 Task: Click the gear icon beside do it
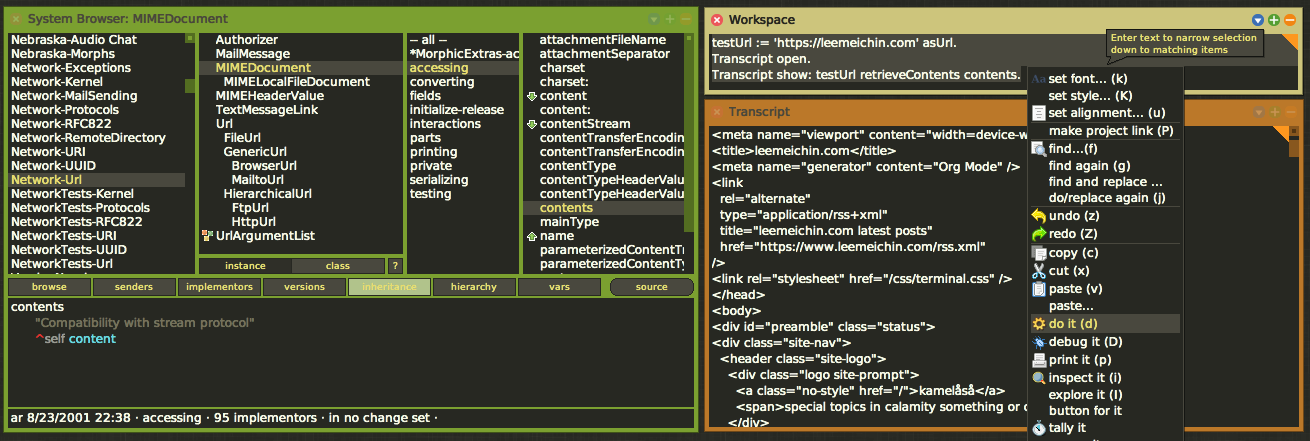click(1038, 324)
